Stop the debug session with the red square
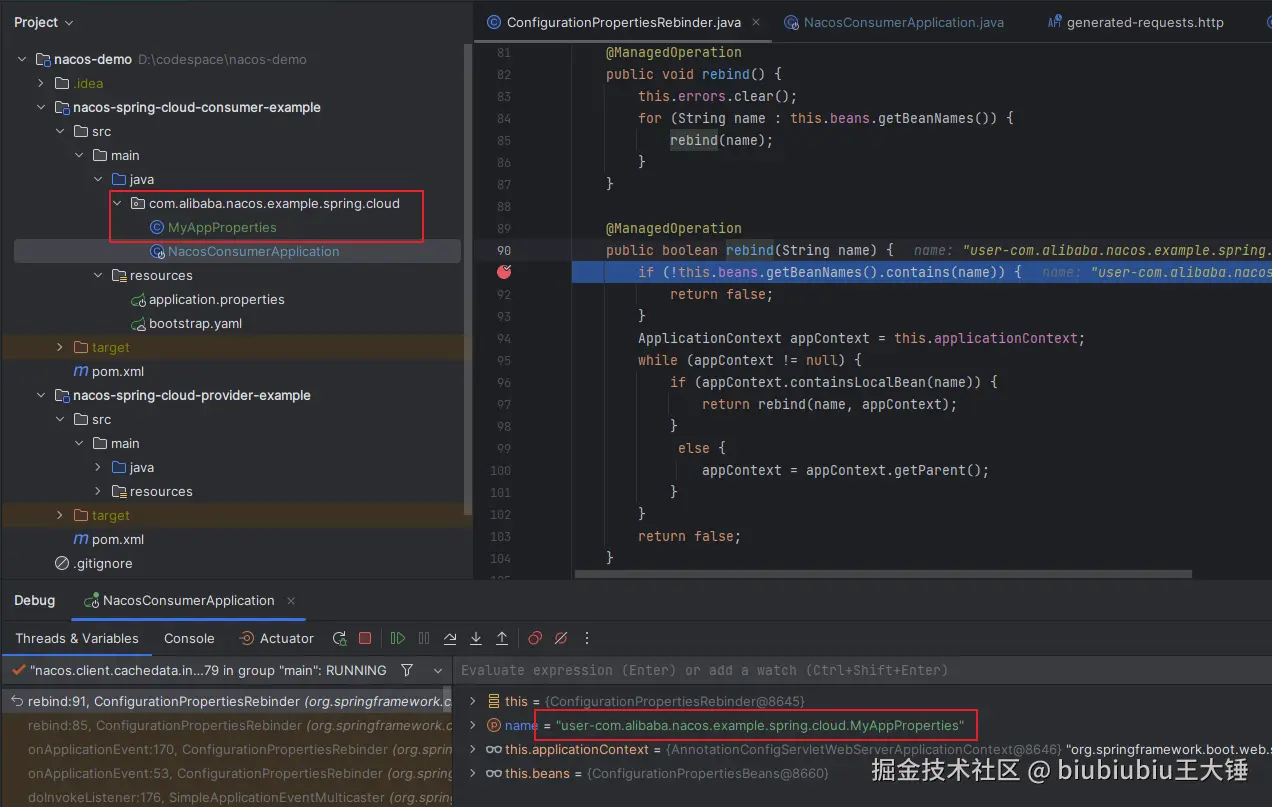Image resolution: width=1272 pixels, height=807 pixels. pos(365,638)
